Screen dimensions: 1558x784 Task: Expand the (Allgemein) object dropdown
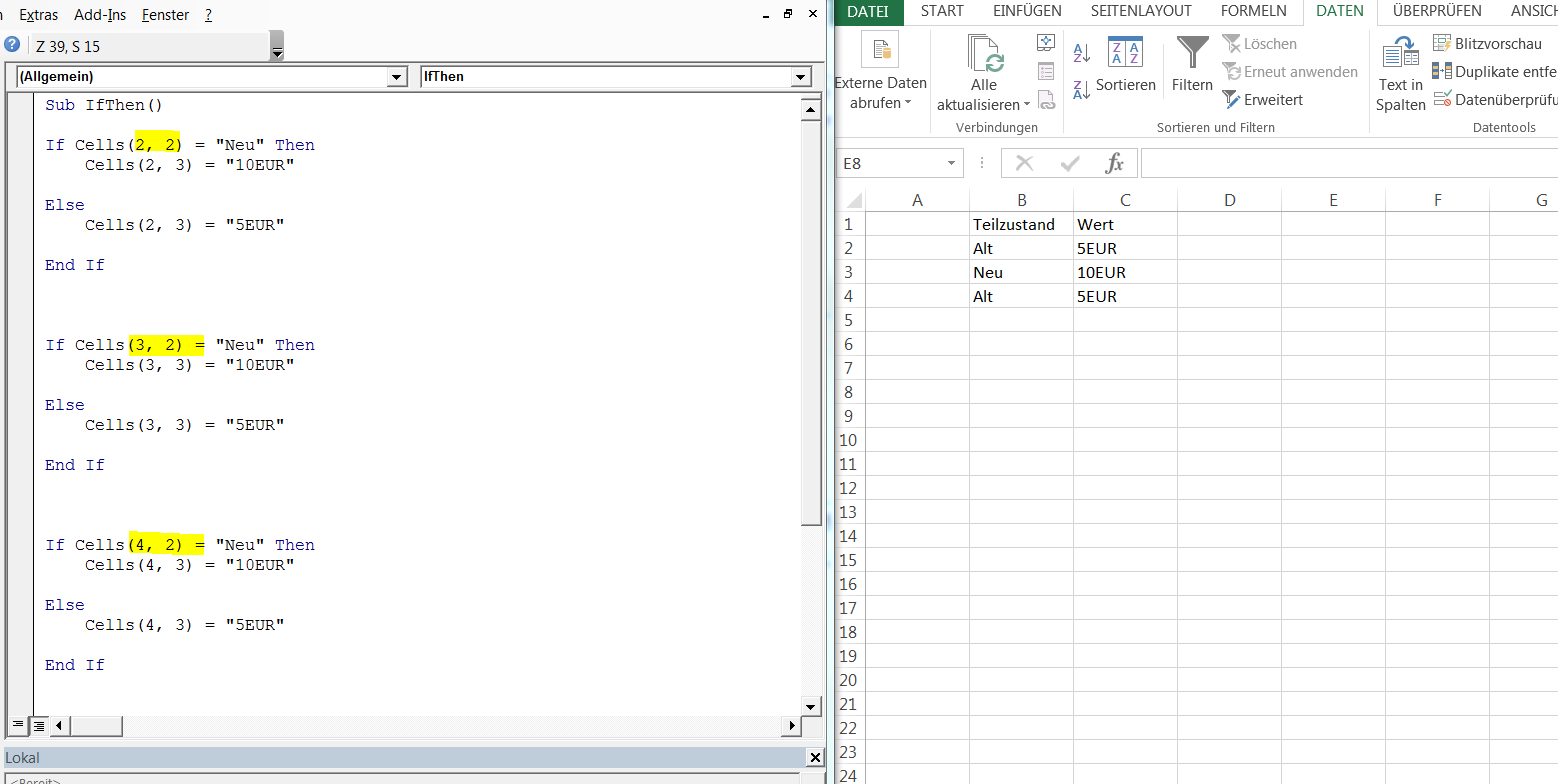coord(397,77)
